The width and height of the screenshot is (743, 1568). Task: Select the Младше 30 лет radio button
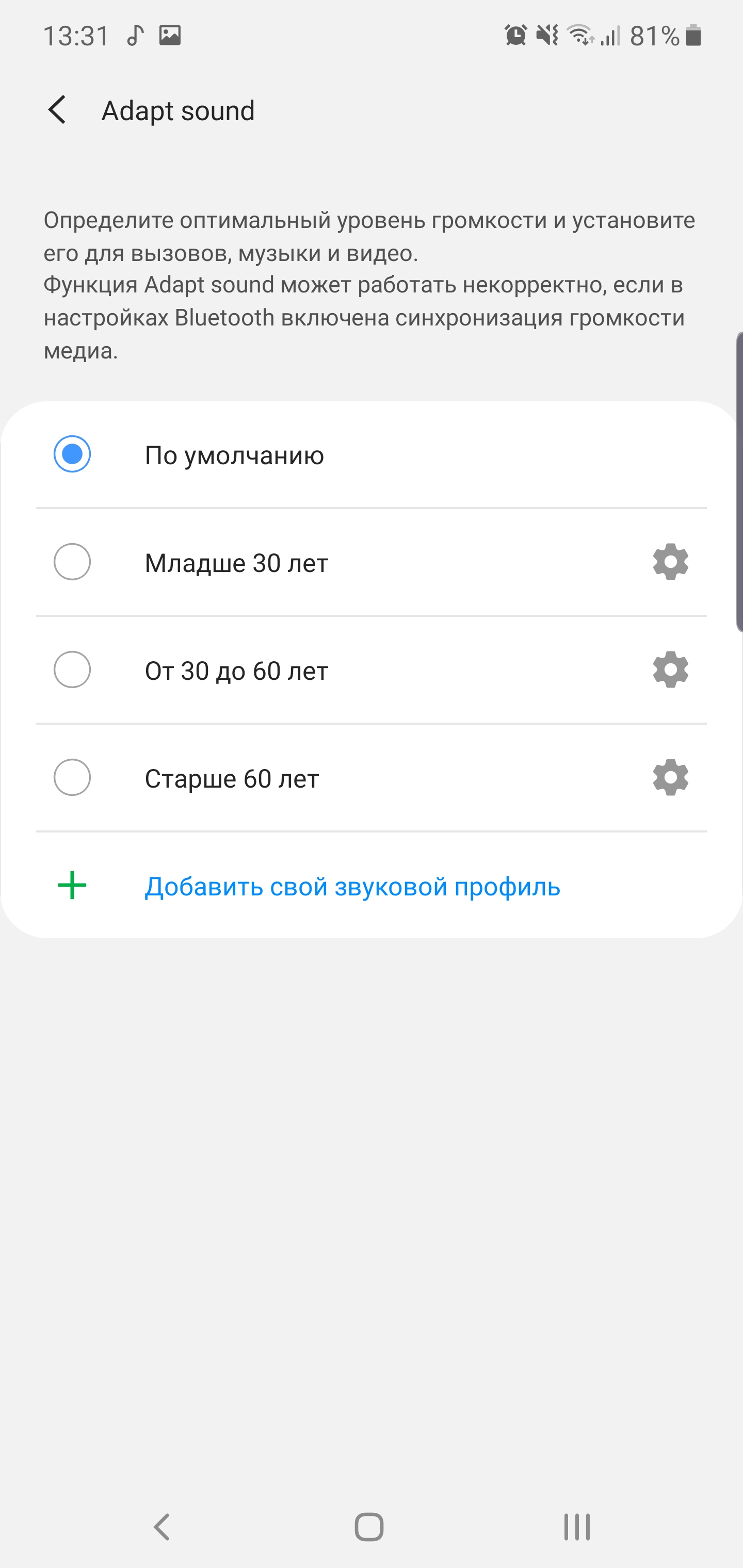pyautogui.click(x=72, y=562)
